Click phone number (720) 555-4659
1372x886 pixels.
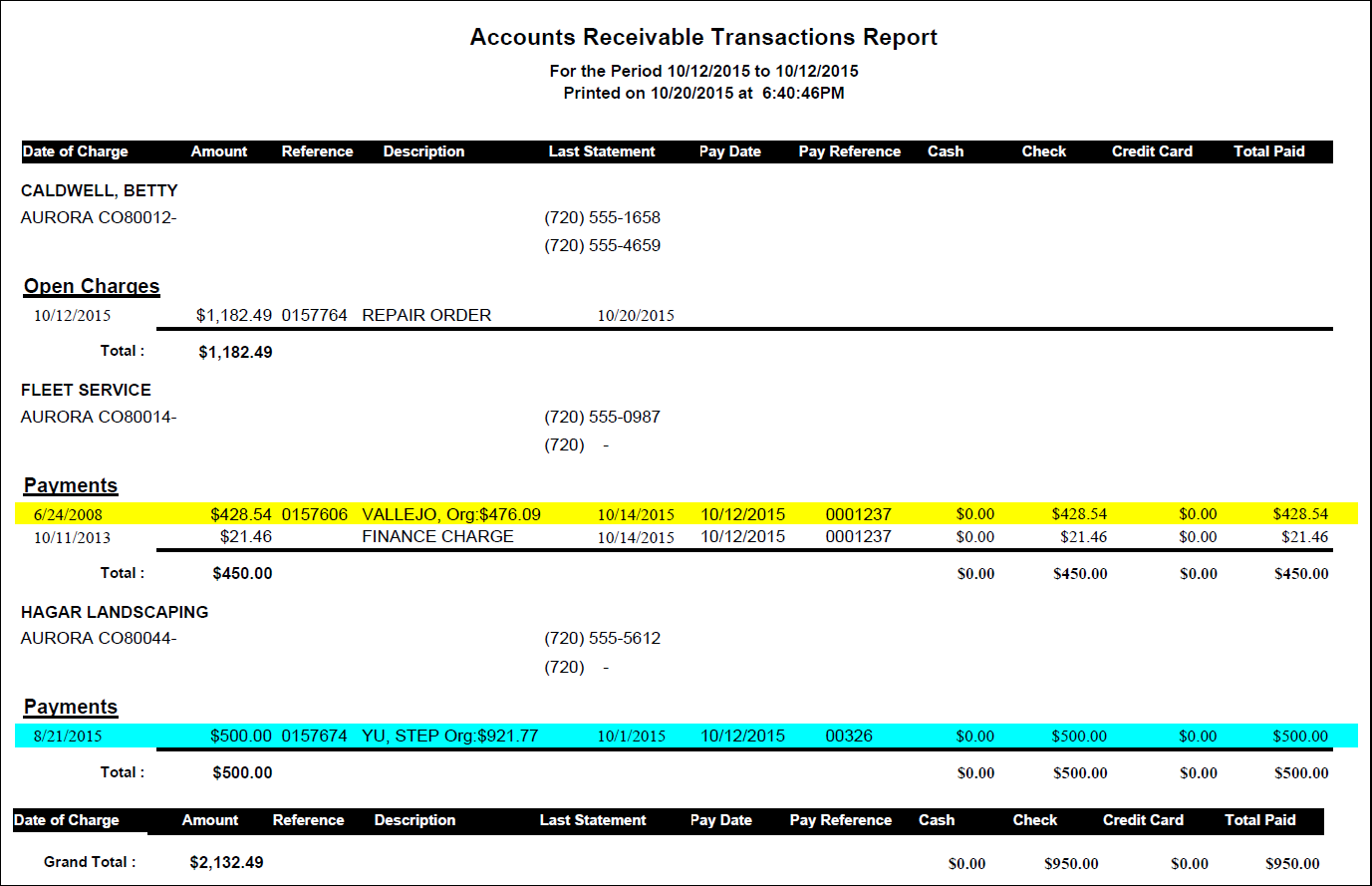click(x=602, y=245)
